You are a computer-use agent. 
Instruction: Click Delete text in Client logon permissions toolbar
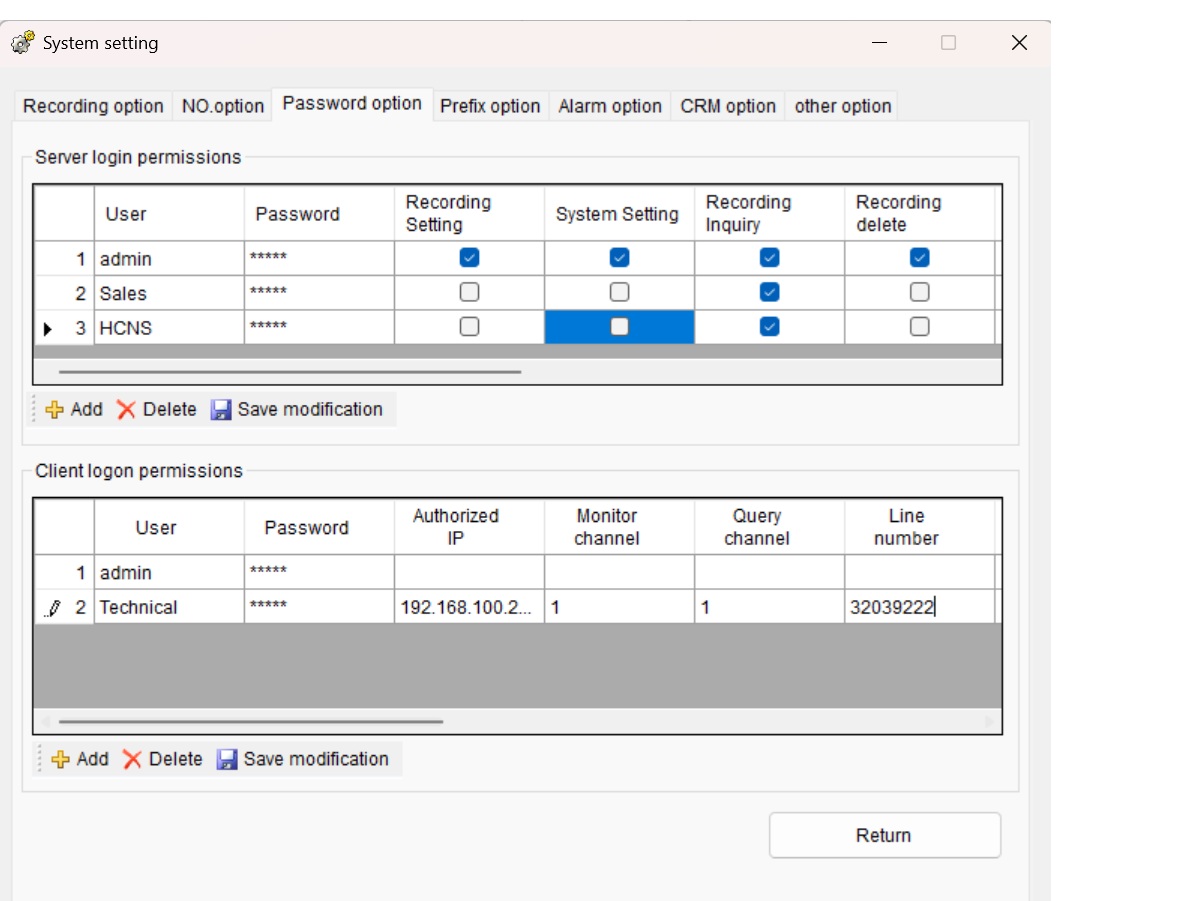tap(176, 759)
